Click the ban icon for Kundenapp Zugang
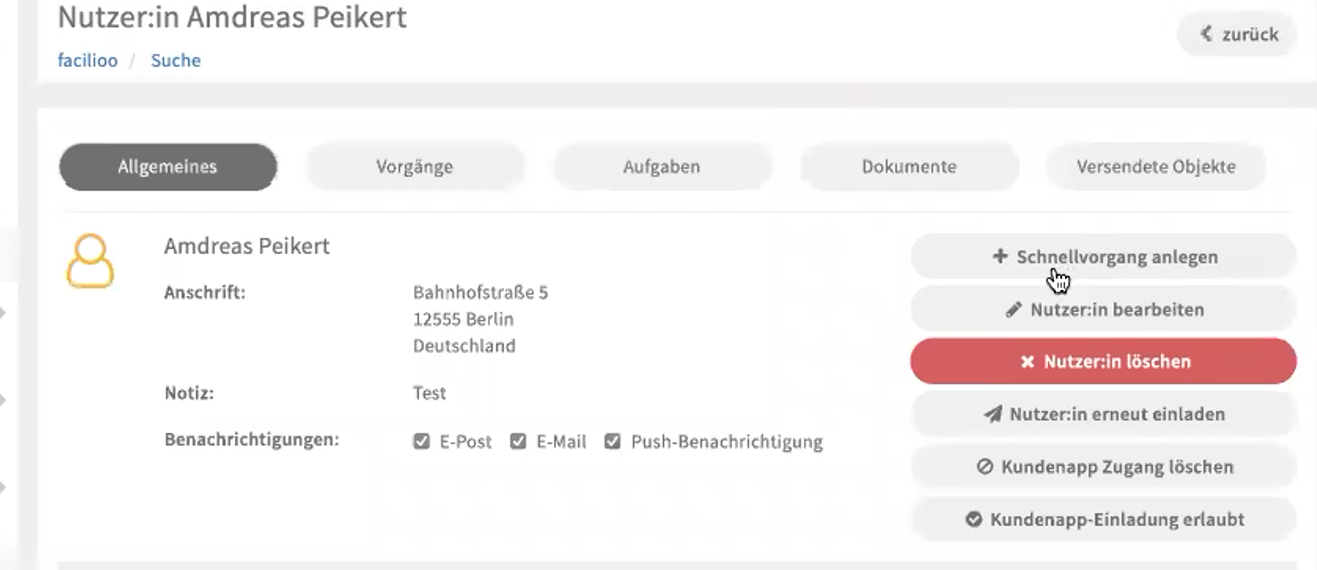This screenshot has height=570, width=1317. (984, 467)
